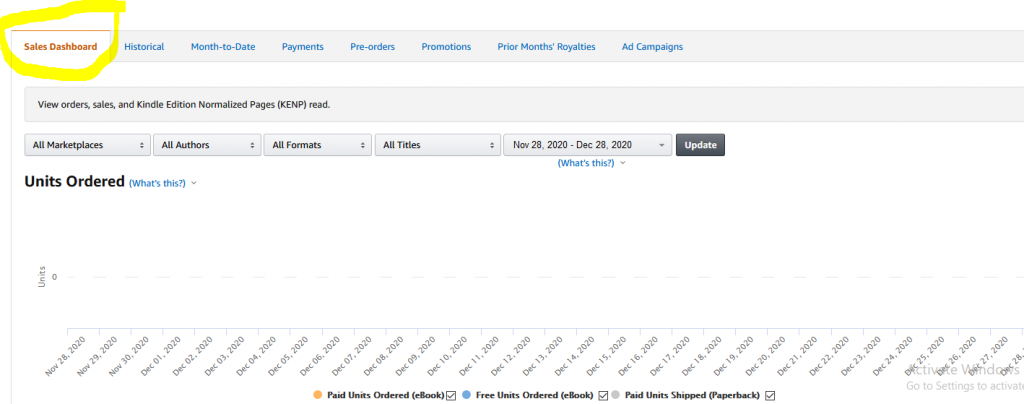
Task: Open the All Titles dropdown
Action: (x=437, y=145)
